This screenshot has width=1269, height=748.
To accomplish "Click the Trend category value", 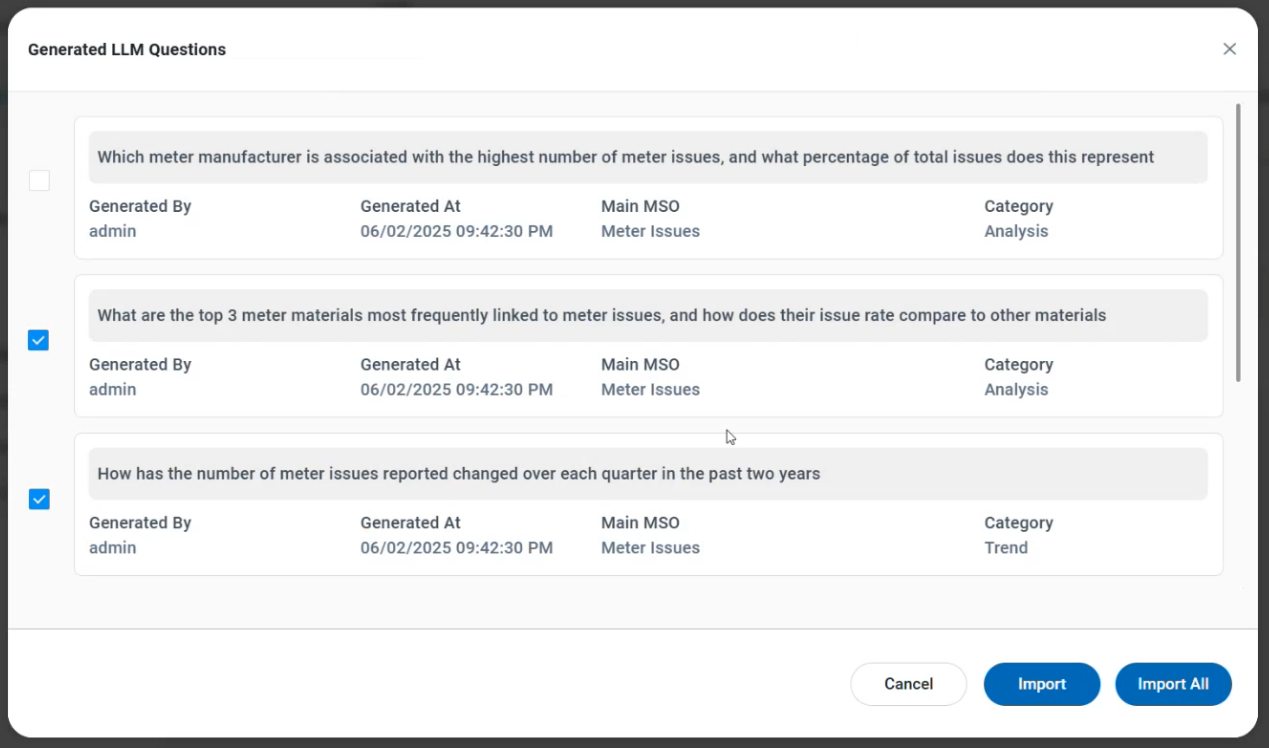I will (x=1005, y=547).
